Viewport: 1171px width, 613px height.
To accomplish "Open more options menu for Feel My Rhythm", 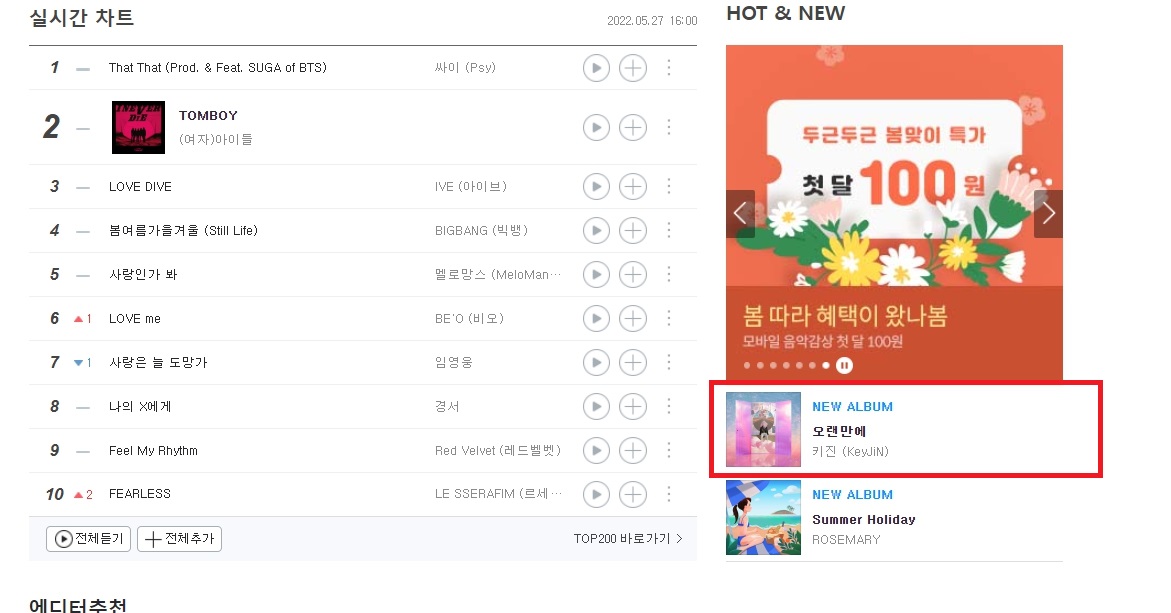I will 668,450.
